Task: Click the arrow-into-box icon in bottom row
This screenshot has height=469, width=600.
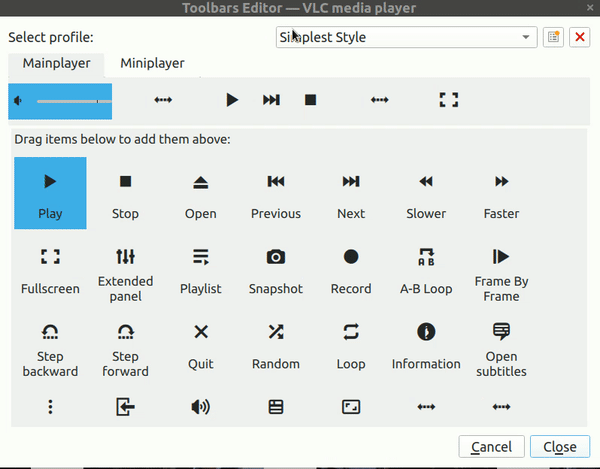Action: click(125, 407)
